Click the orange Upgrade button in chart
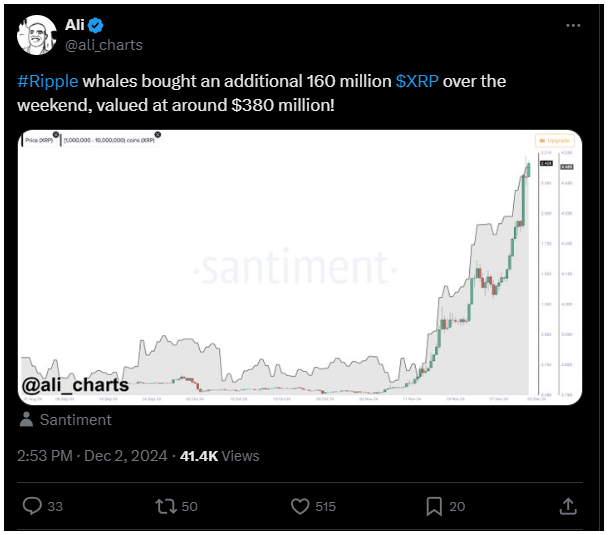Viewport: 608px width, 535px height. 554,140
